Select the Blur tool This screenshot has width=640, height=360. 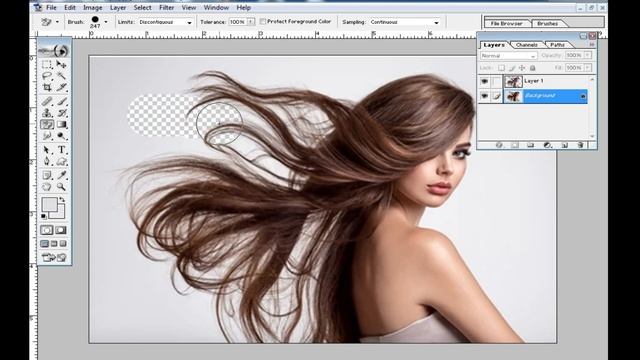[47, 136]
